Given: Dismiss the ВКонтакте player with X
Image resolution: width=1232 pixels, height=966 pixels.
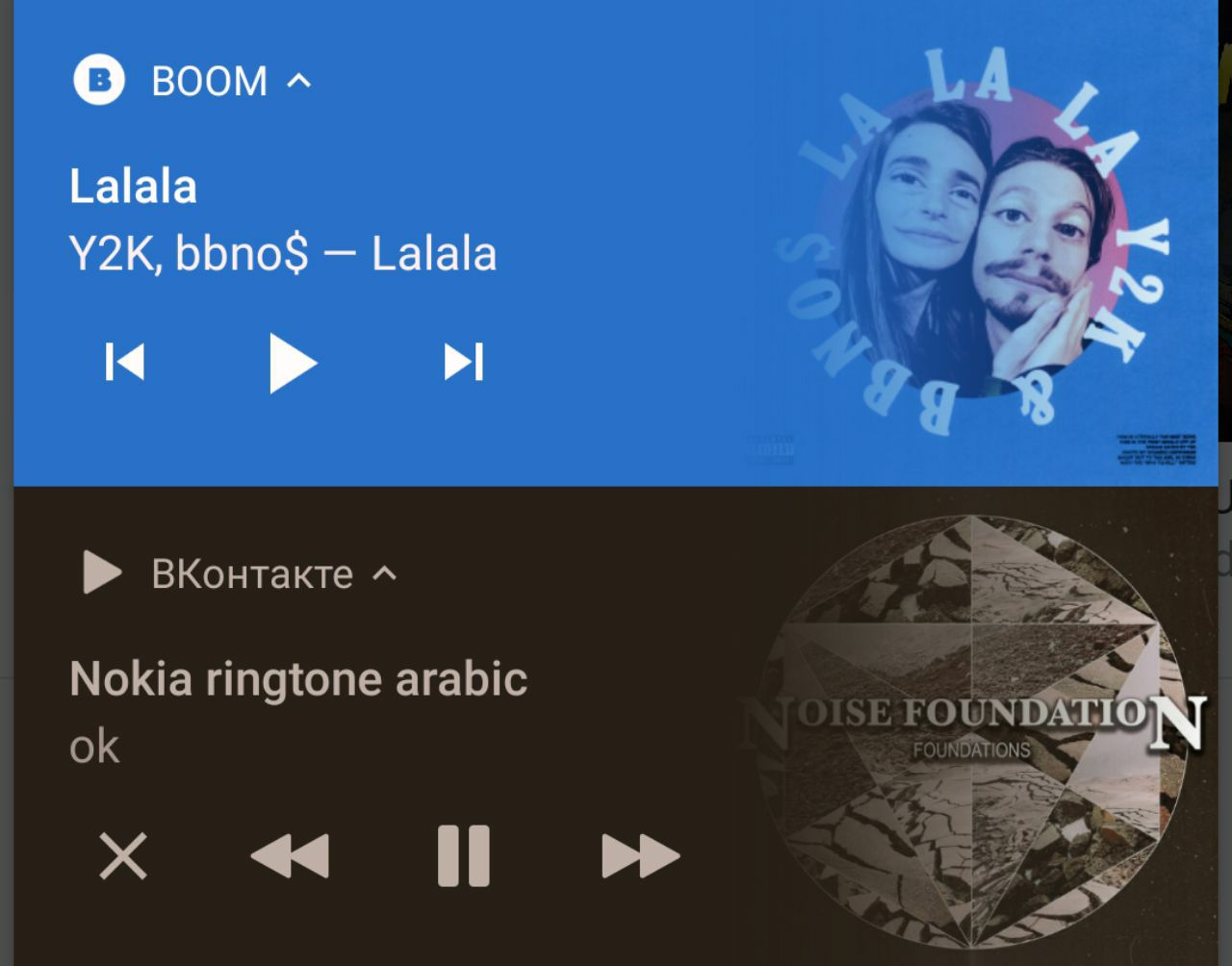Looking at the screenshot, I should click(x=123, y=856).
